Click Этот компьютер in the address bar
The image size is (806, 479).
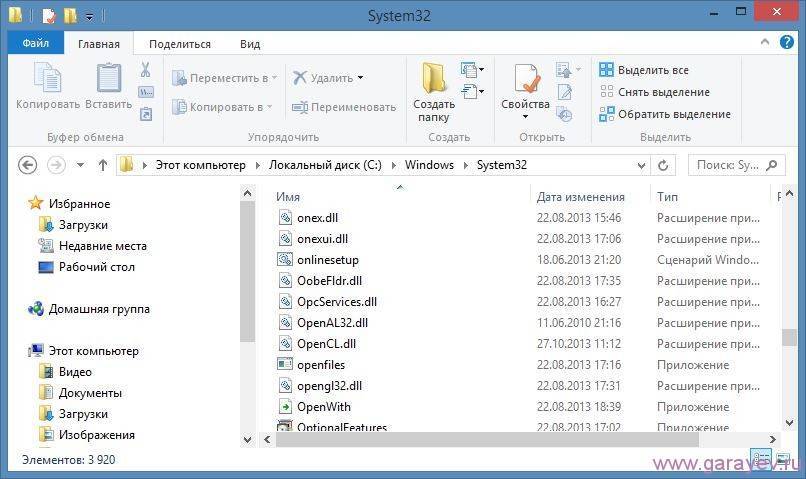[x=200, y=165]
